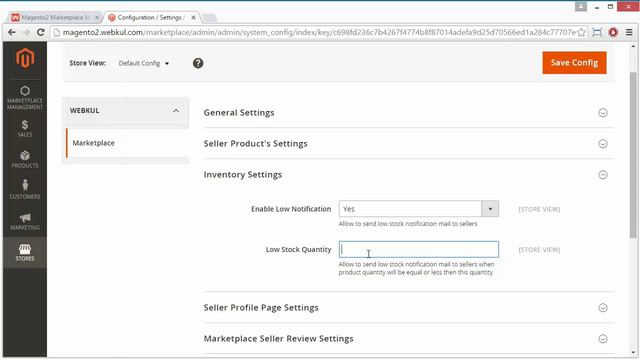Open the Customers sidebar icon
This screenshot has height=360, width=640.
[25, 190]
